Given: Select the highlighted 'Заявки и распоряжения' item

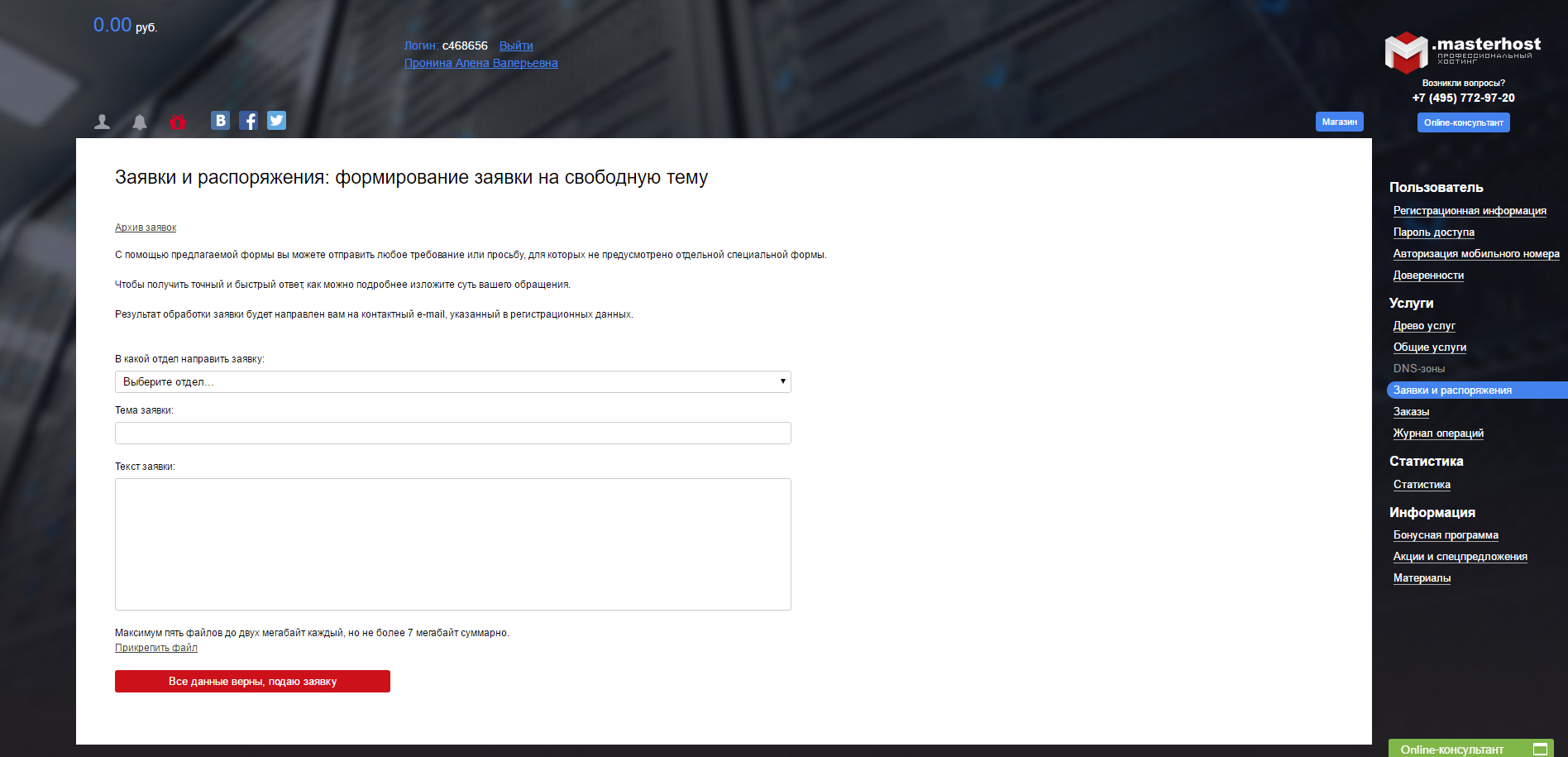Looking at the screenshot, I should coord(1477,390).
